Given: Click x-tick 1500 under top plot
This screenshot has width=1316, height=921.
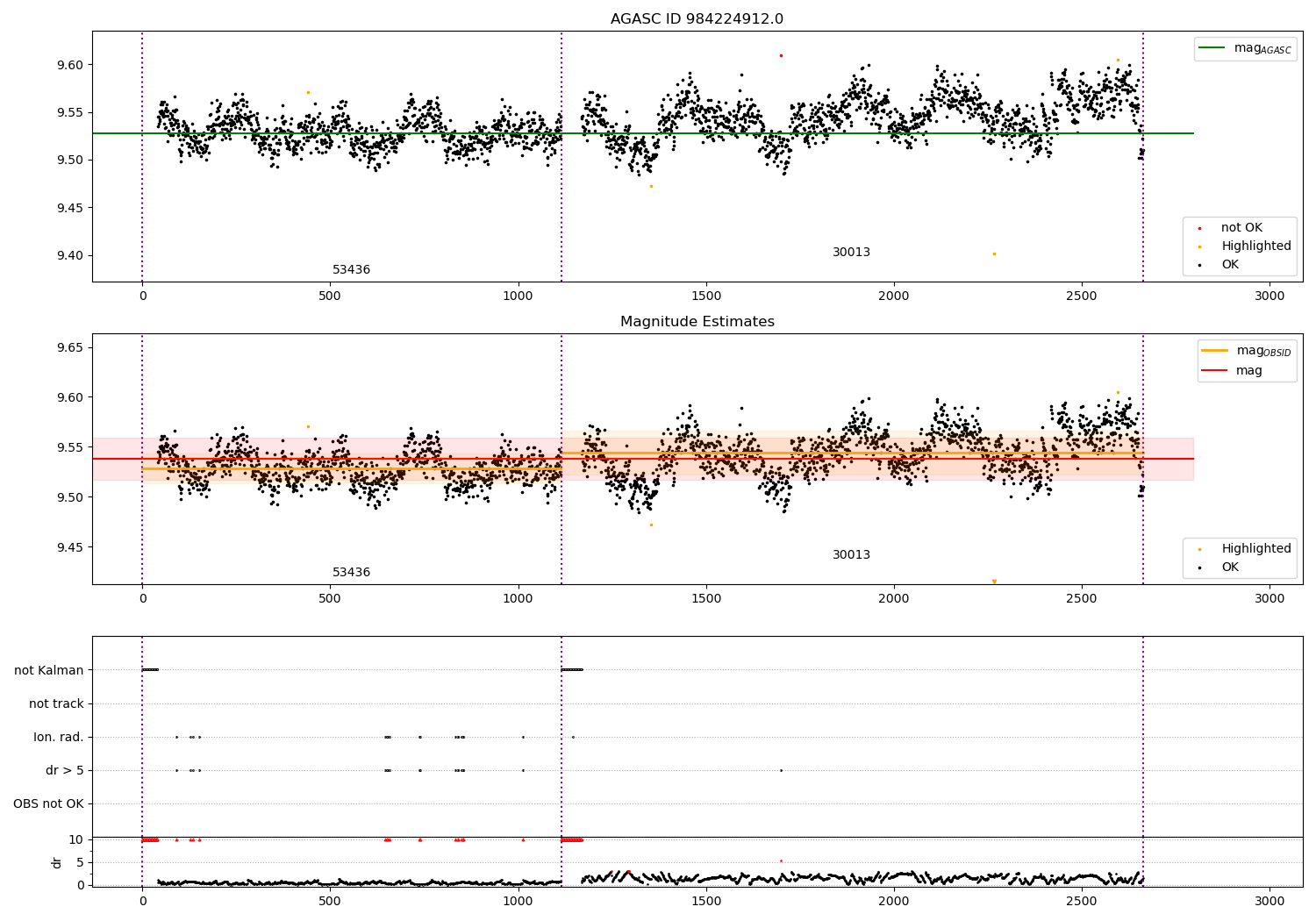Looking at the screenshot, I should click(705, 296).
